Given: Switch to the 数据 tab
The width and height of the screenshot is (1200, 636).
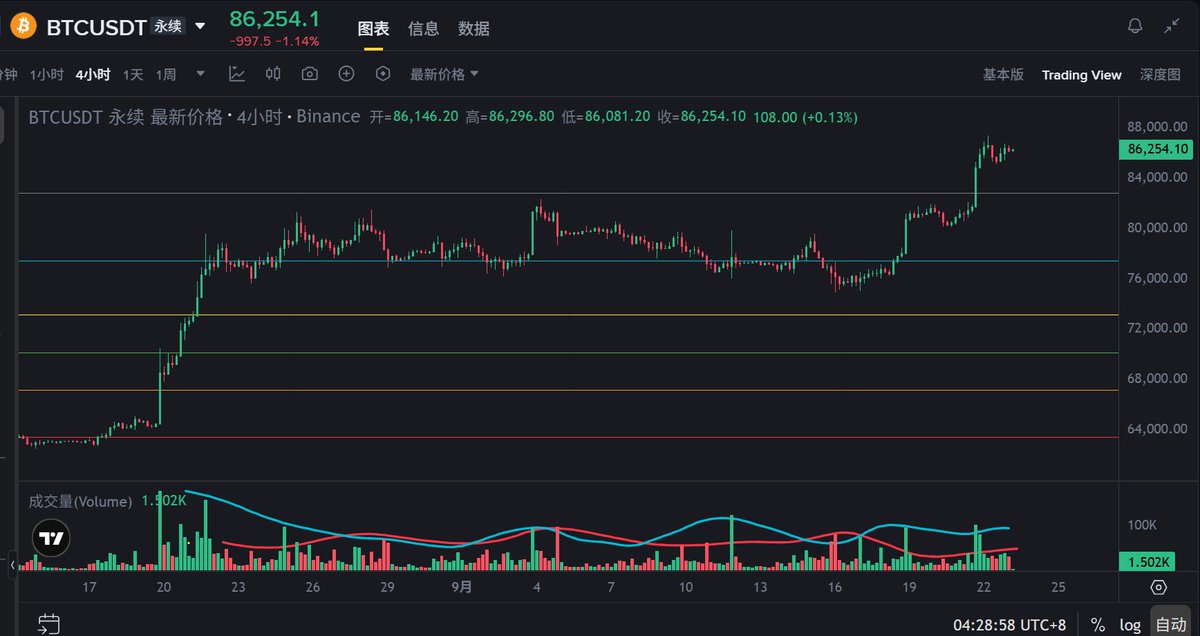Looking at the screenshot, I should coord(474,28).
